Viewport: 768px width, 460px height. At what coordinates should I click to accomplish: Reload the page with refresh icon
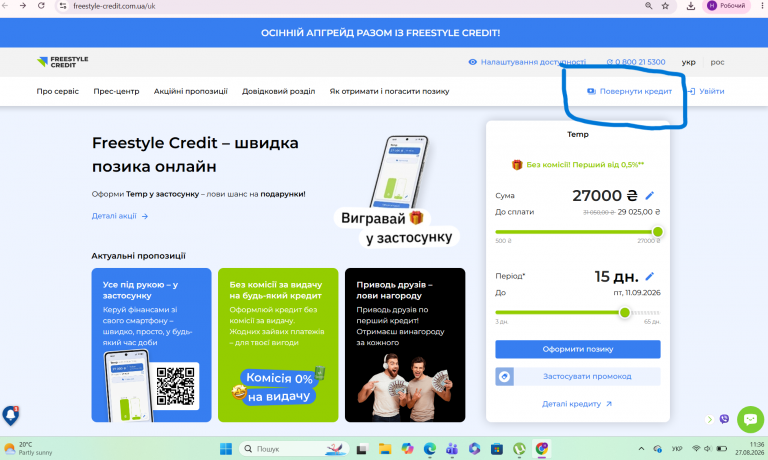tap(41, 6)
